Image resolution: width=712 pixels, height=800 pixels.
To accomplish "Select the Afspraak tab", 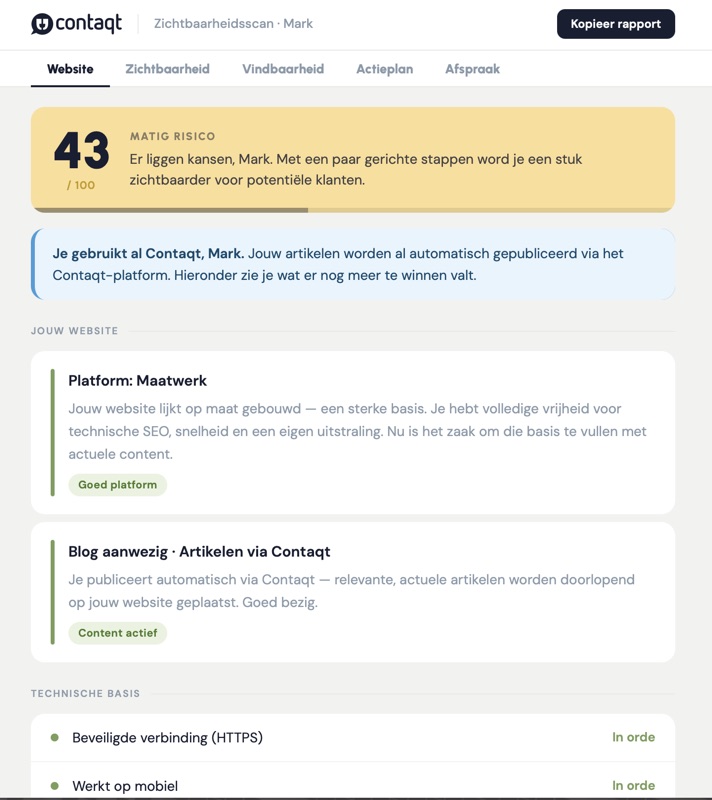I will [x=472, y=69].
